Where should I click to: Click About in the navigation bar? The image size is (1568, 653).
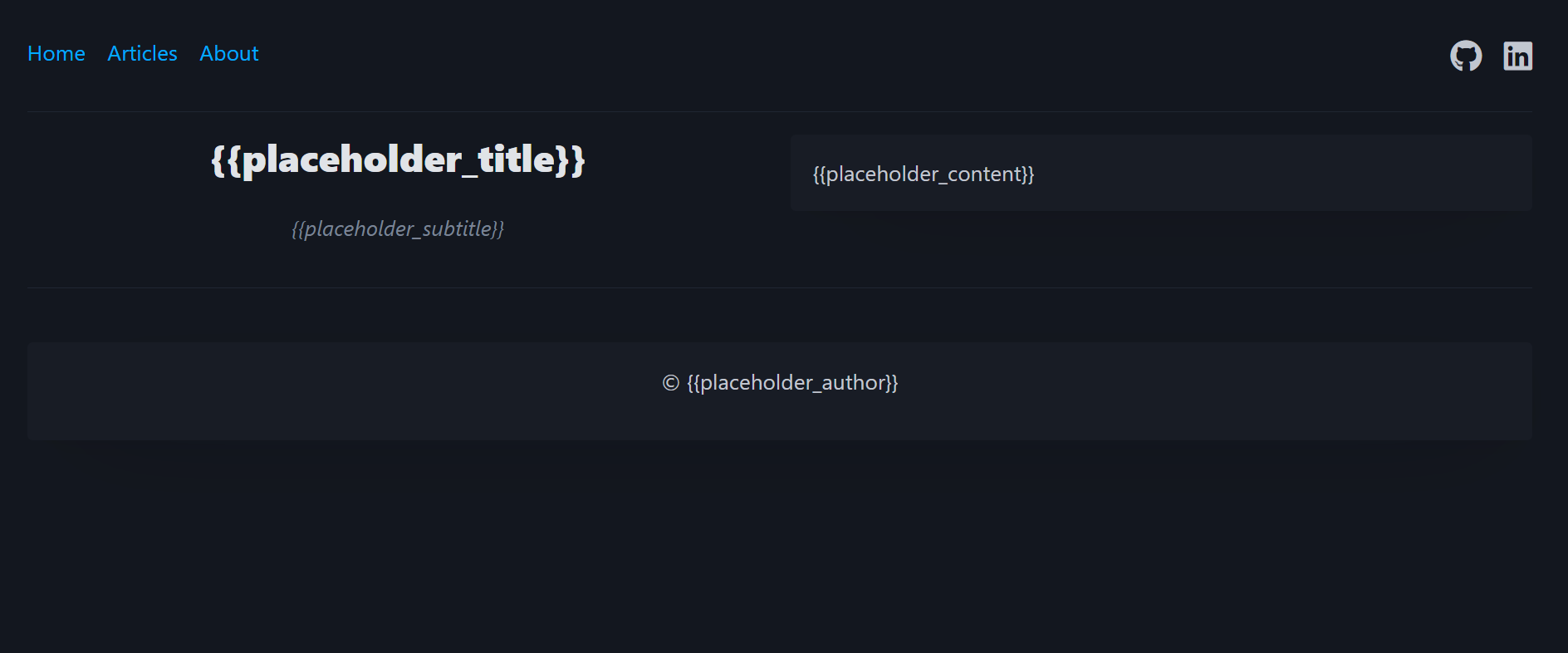pyautogui.click(x=228, y=53)
